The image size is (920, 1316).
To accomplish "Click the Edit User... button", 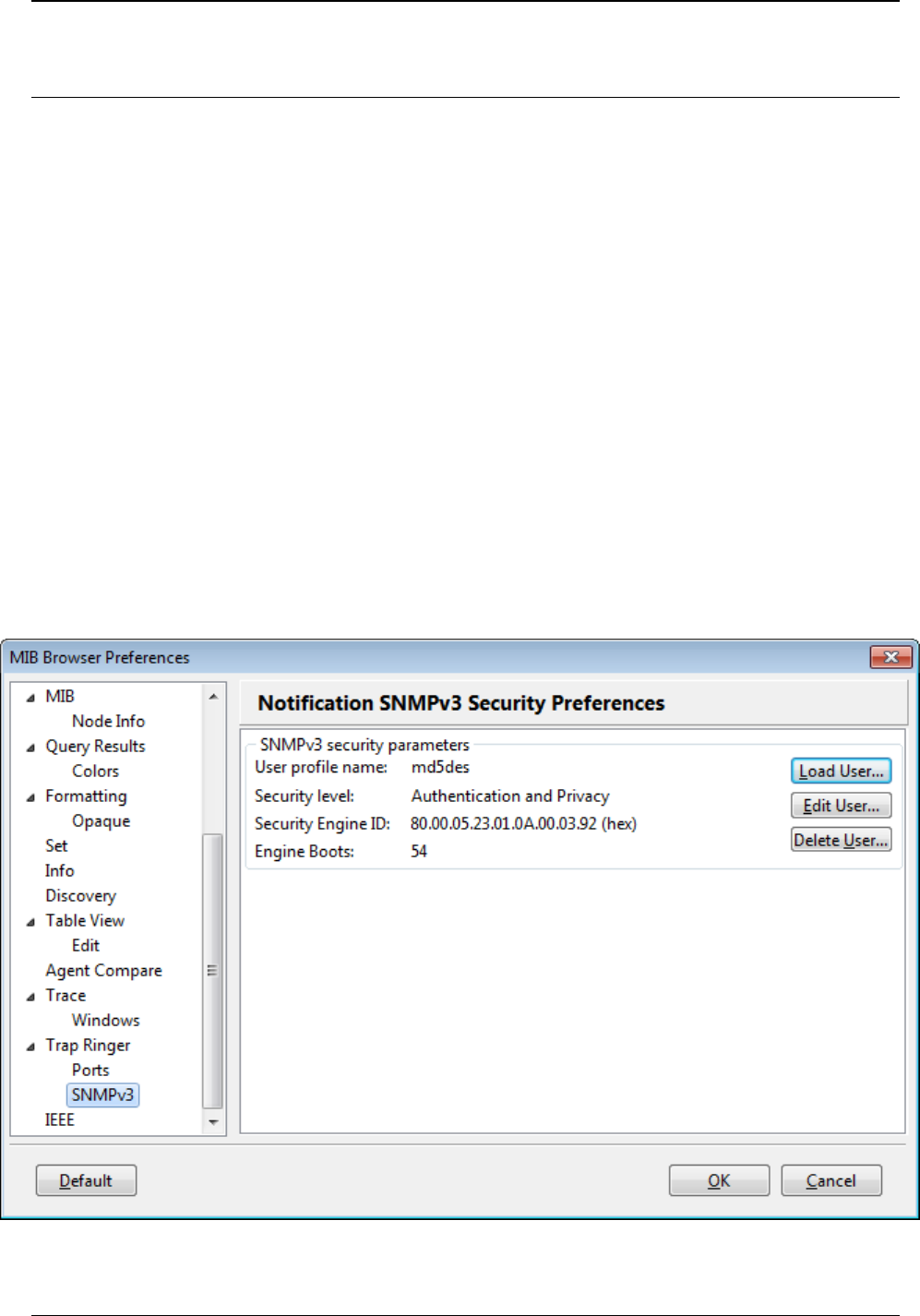I will [x=841, y=806].
